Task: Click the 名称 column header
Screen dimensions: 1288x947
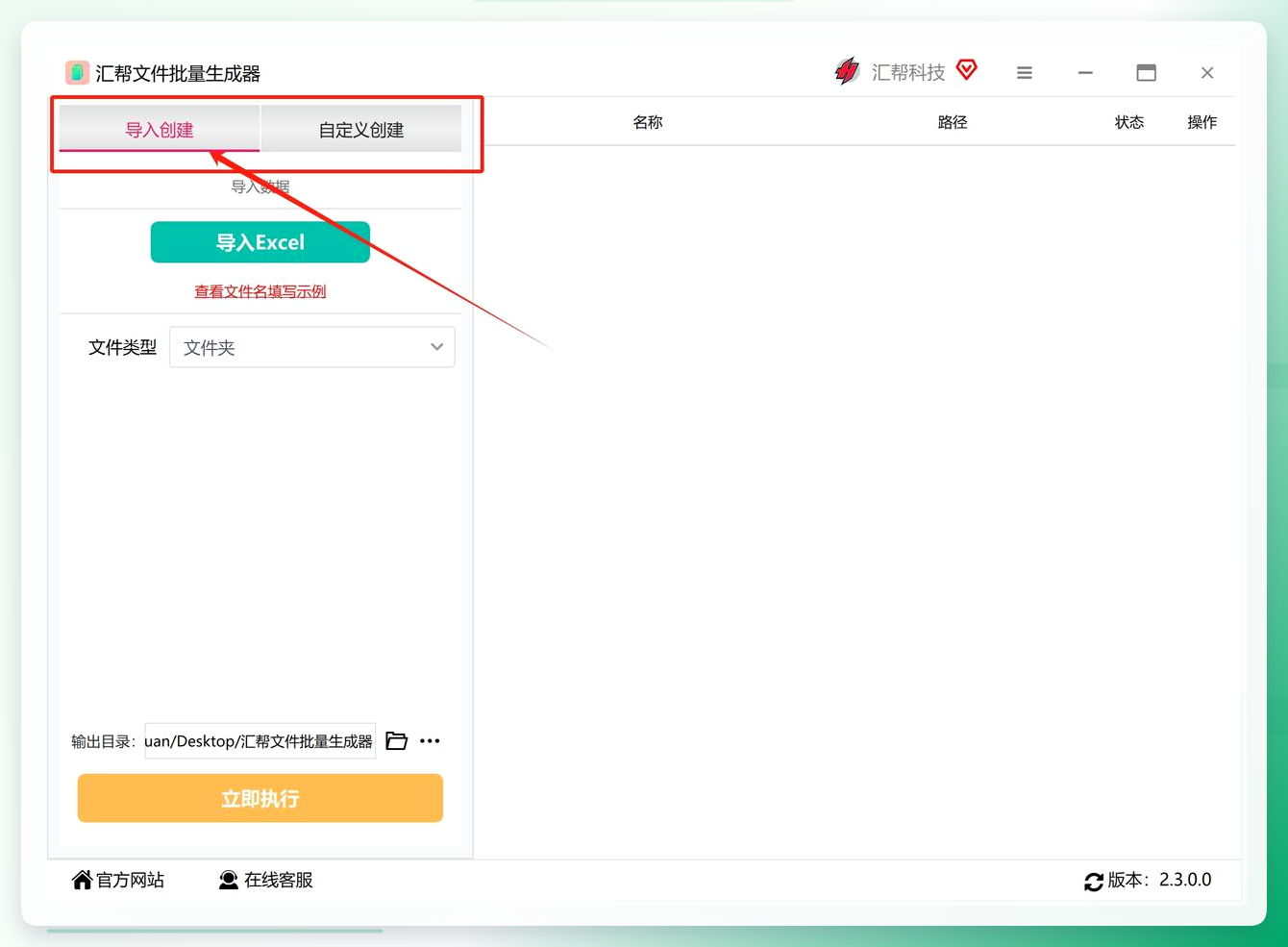Action: click(x=648, y=122)
